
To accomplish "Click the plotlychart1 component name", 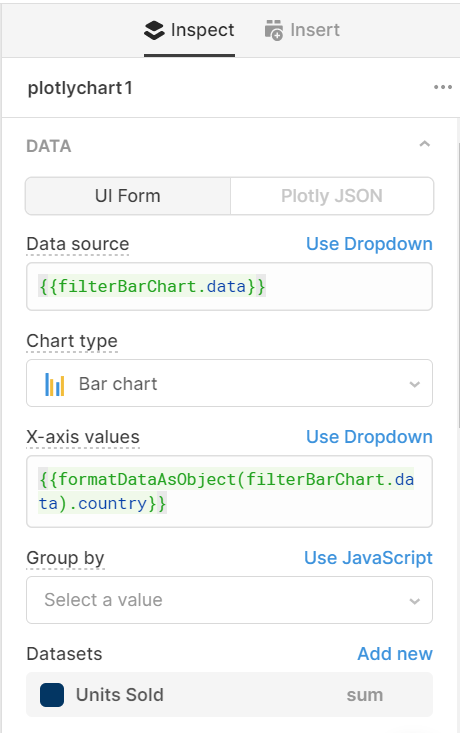I will tap(80, 88).
